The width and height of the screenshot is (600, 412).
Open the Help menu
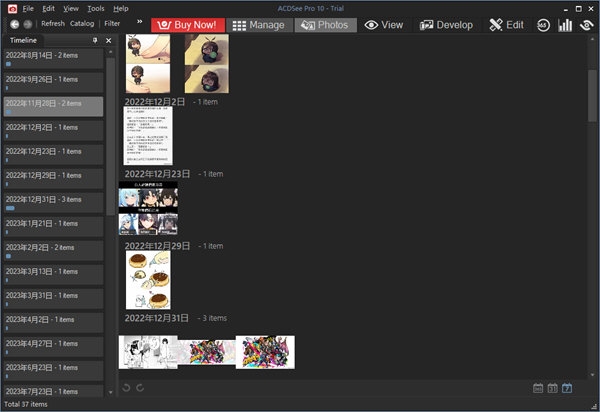pos(121,8)
